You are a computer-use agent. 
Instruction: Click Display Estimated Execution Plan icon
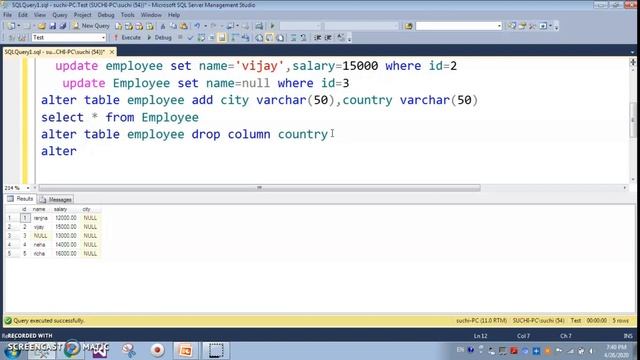pos(201,38)
